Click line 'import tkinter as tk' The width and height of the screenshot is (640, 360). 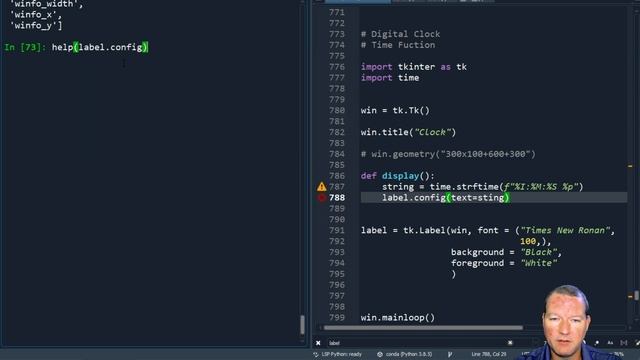pos(413,67)
